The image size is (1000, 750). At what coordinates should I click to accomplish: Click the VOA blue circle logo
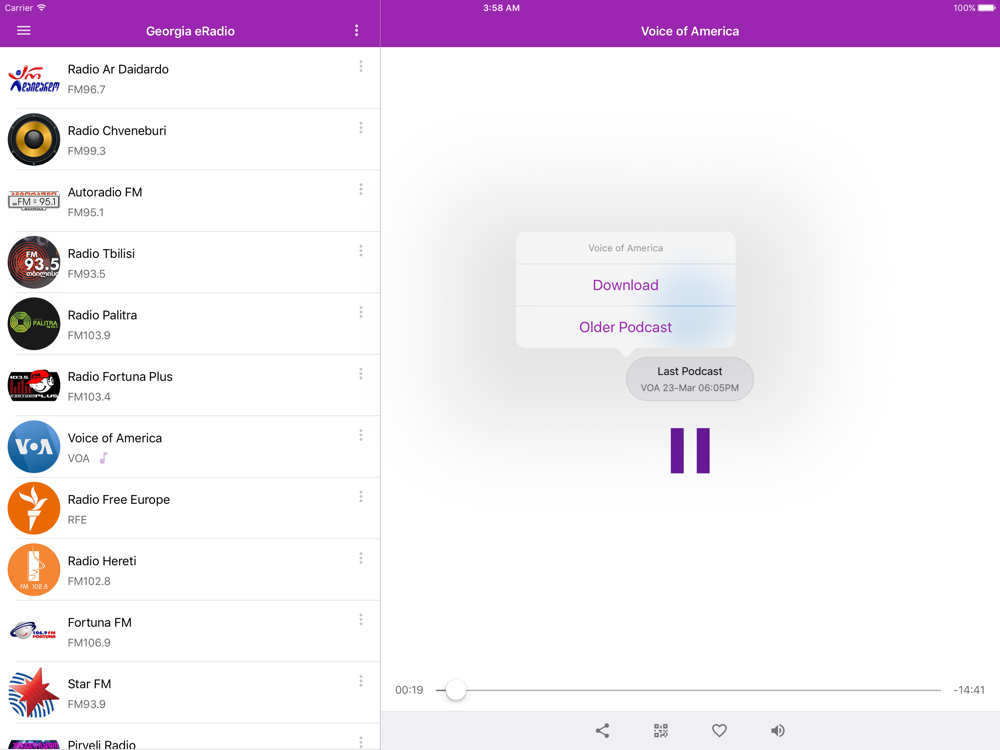click(x=34, y=446)
